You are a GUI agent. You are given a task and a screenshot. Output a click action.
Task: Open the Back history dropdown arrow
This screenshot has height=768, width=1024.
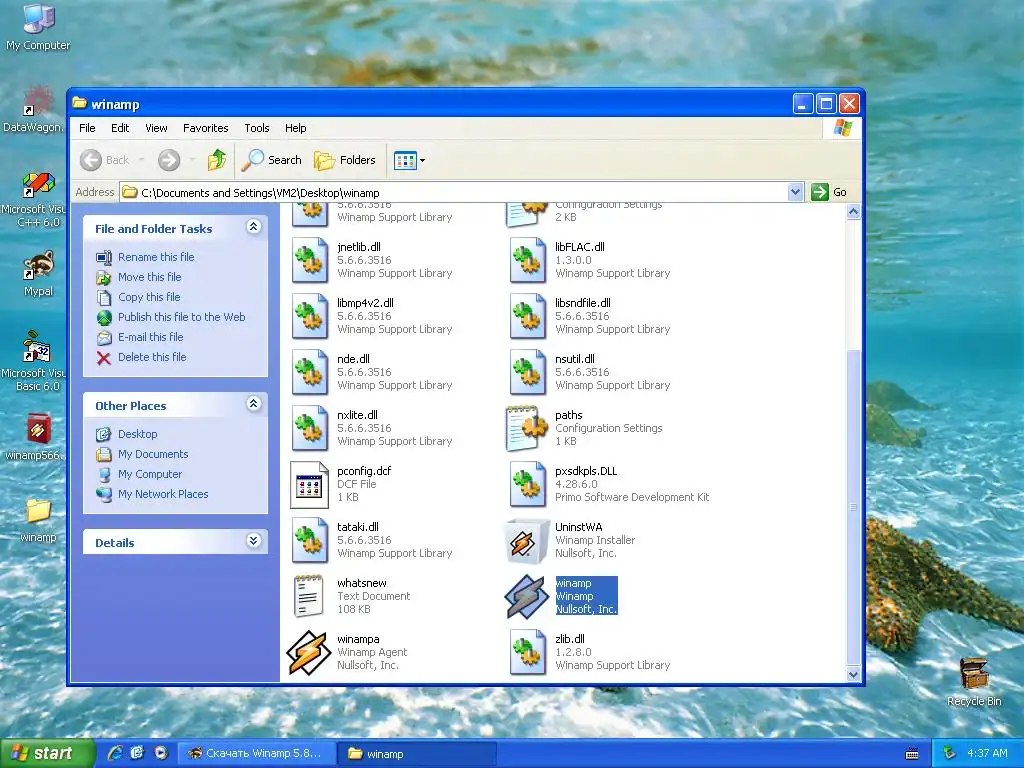click(x=141, y=160)
